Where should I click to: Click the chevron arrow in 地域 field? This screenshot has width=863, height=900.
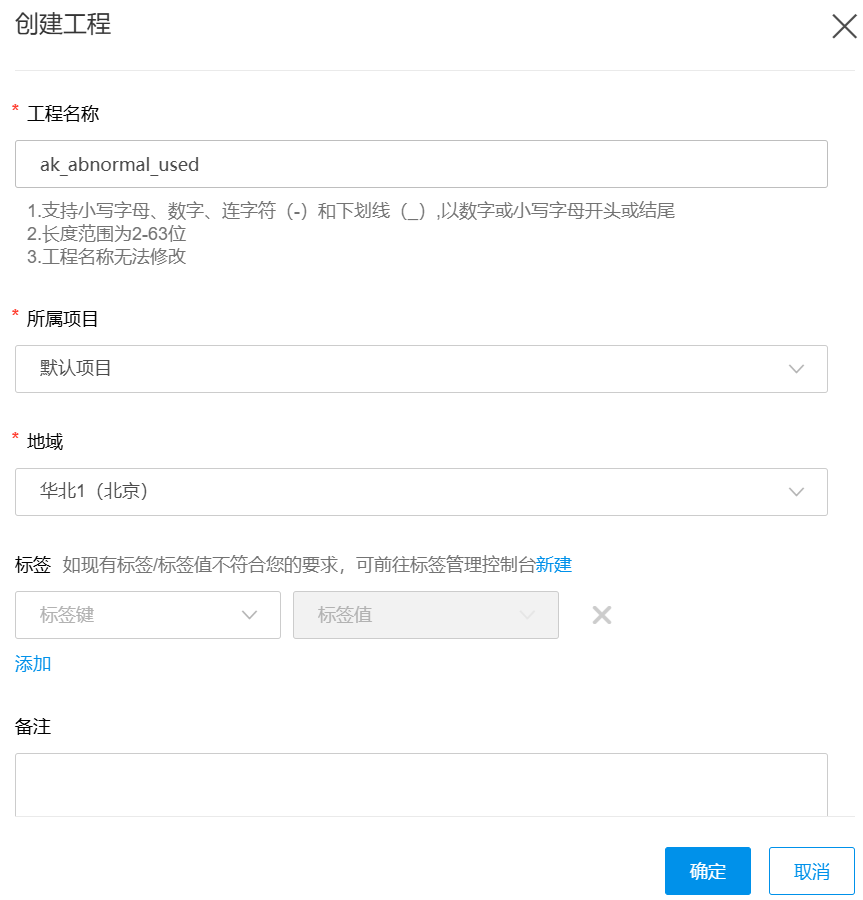point(796,492)
